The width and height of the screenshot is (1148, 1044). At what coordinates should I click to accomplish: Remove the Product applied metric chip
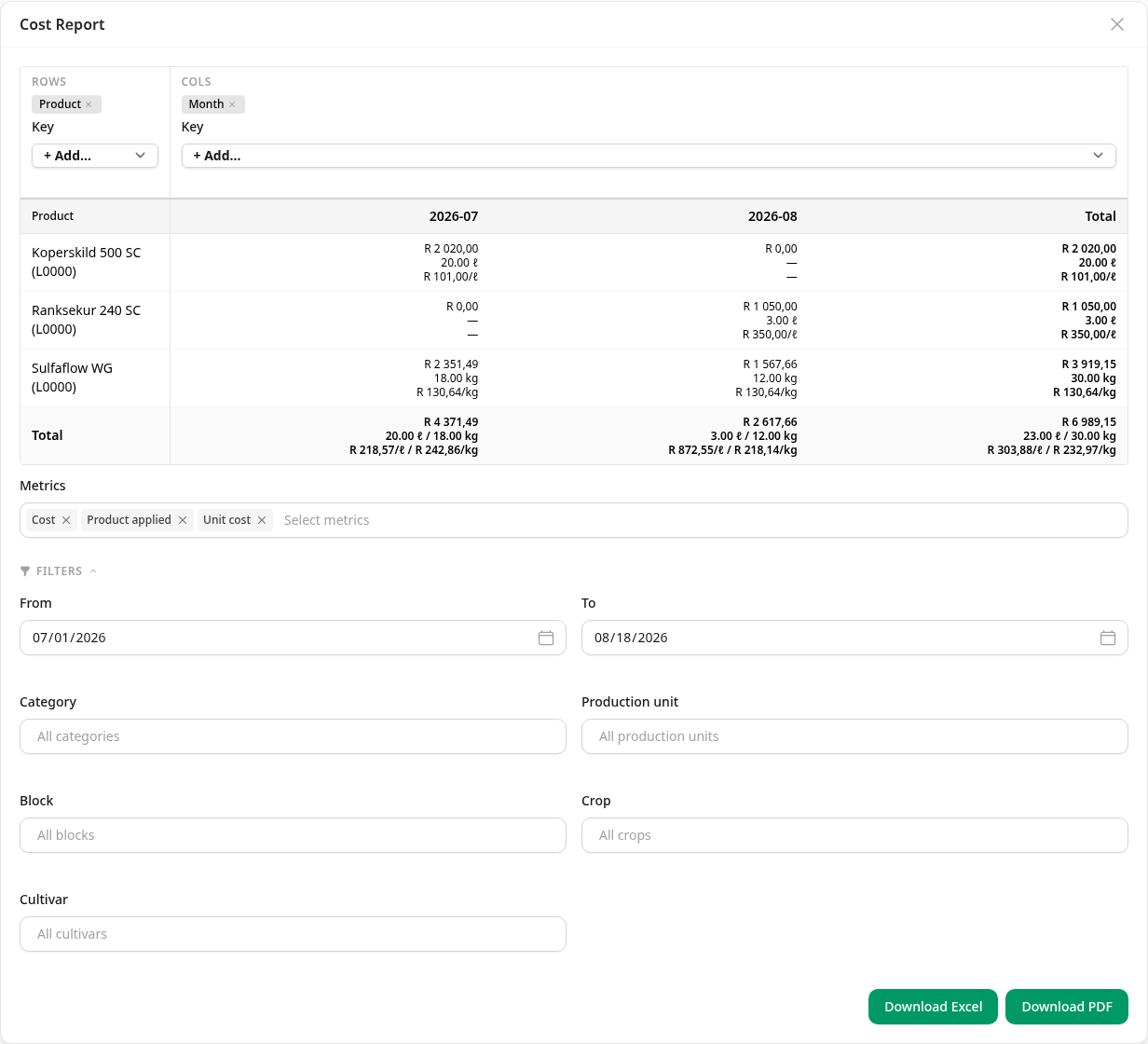(183, 520)
